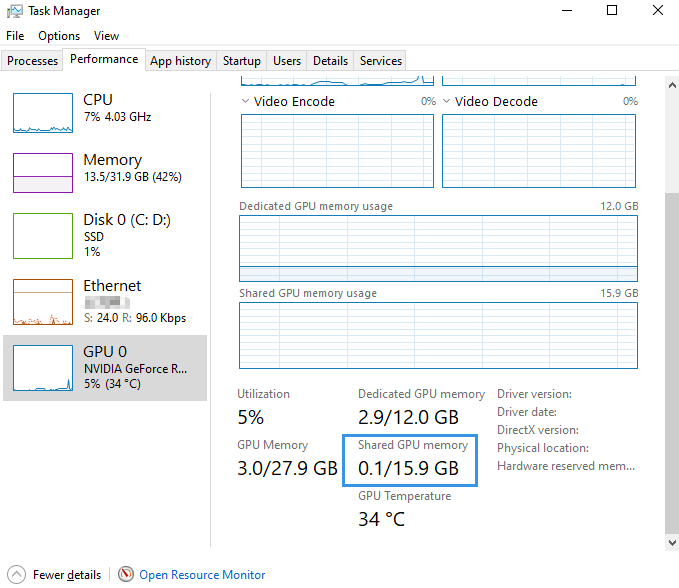Click the Shared GPU memory usage graph
The image size is (679, 588).
point(438,336)
